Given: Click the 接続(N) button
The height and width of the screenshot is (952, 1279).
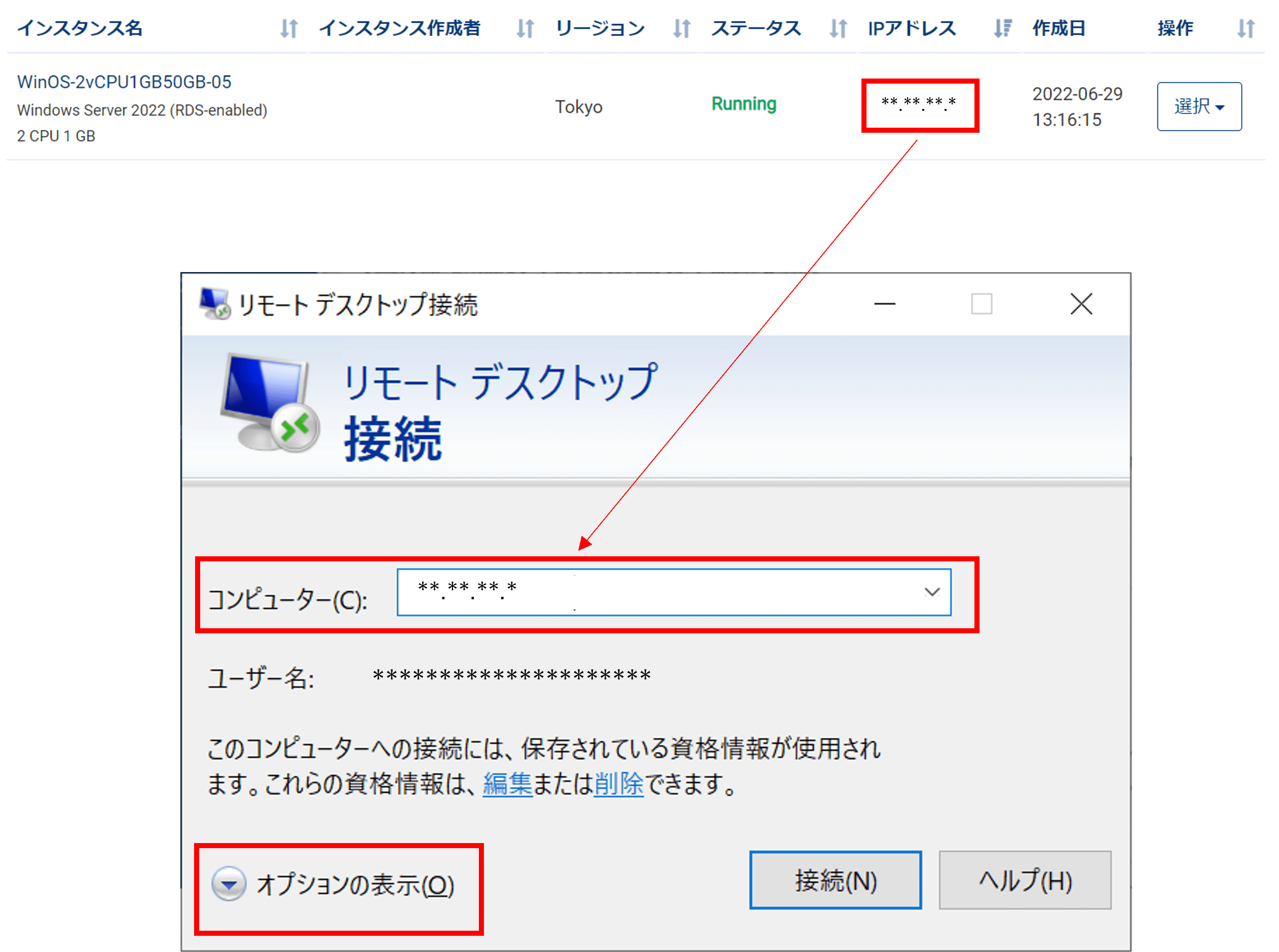Looking at the screenshot, I should click(x=835, y=880).
